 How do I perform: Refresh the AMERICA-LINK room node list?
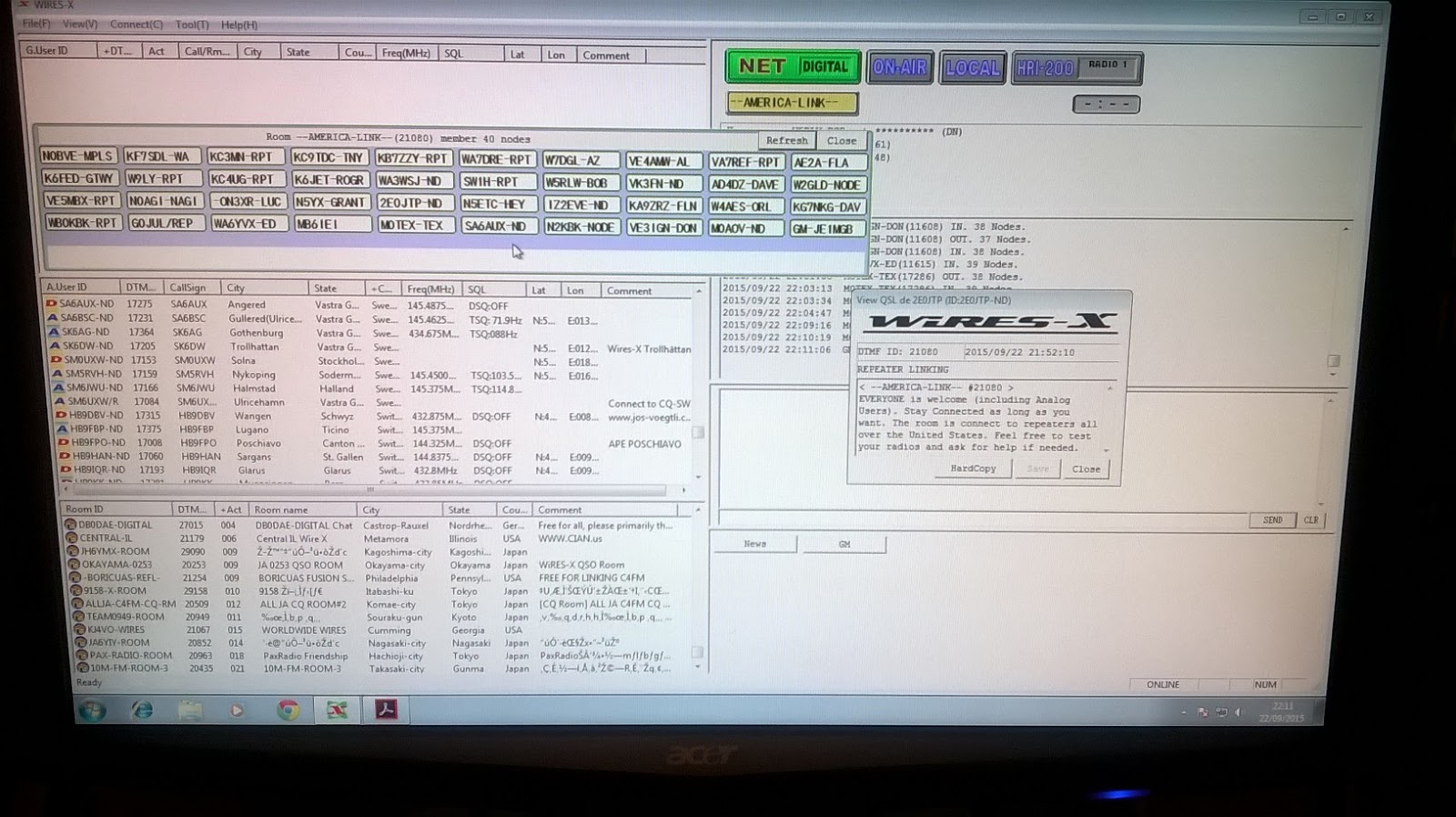786,140
